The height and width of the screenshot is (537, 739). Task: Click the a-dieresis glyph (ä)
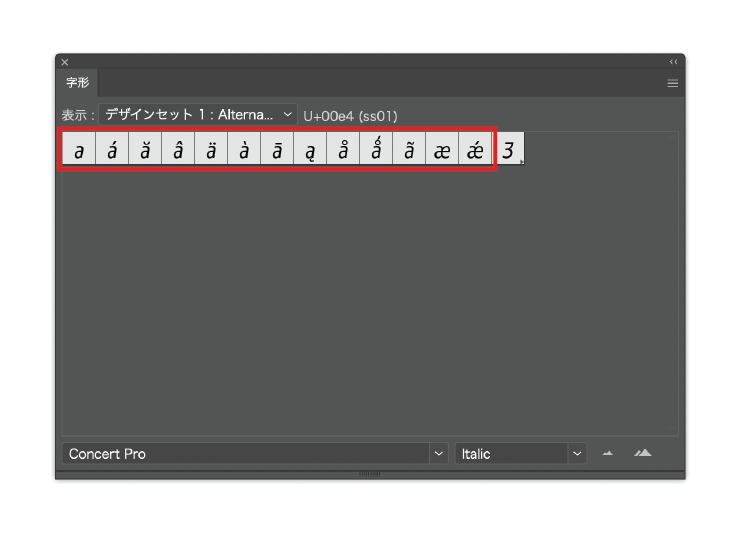tap(211, 151)
